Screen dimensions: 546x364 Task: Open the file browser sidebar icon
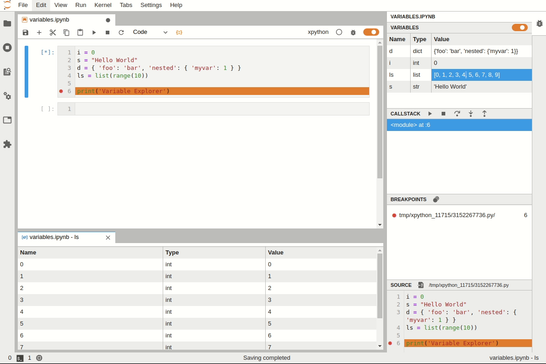point(7,23)
